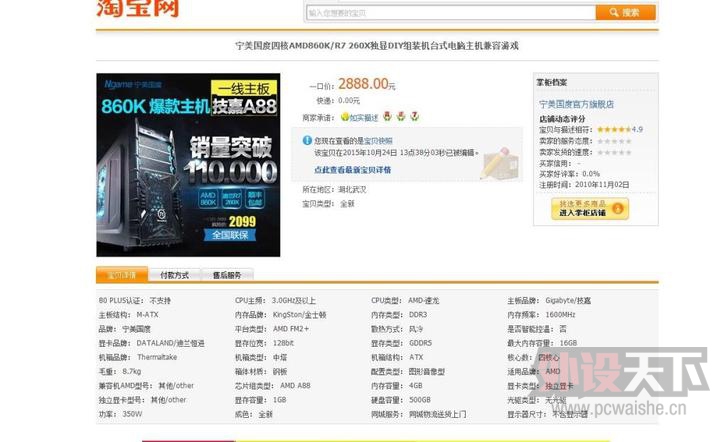Click spec value 3.0GHz及以上

[x=293, y=300]
